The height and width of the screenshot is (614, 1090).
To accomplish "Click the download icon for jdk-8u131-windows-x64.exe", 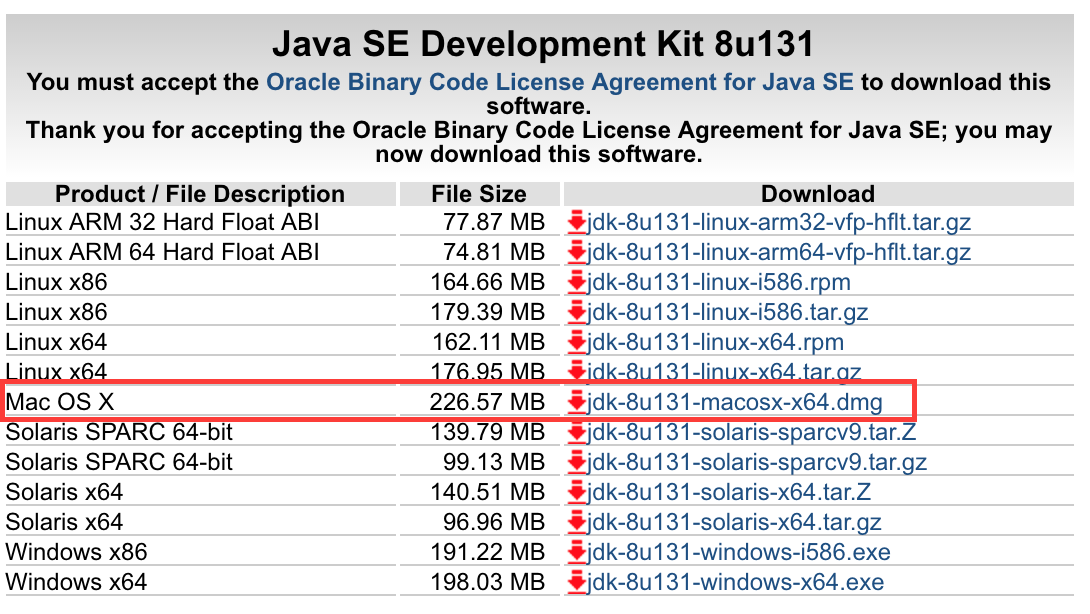I will (579, 582).
